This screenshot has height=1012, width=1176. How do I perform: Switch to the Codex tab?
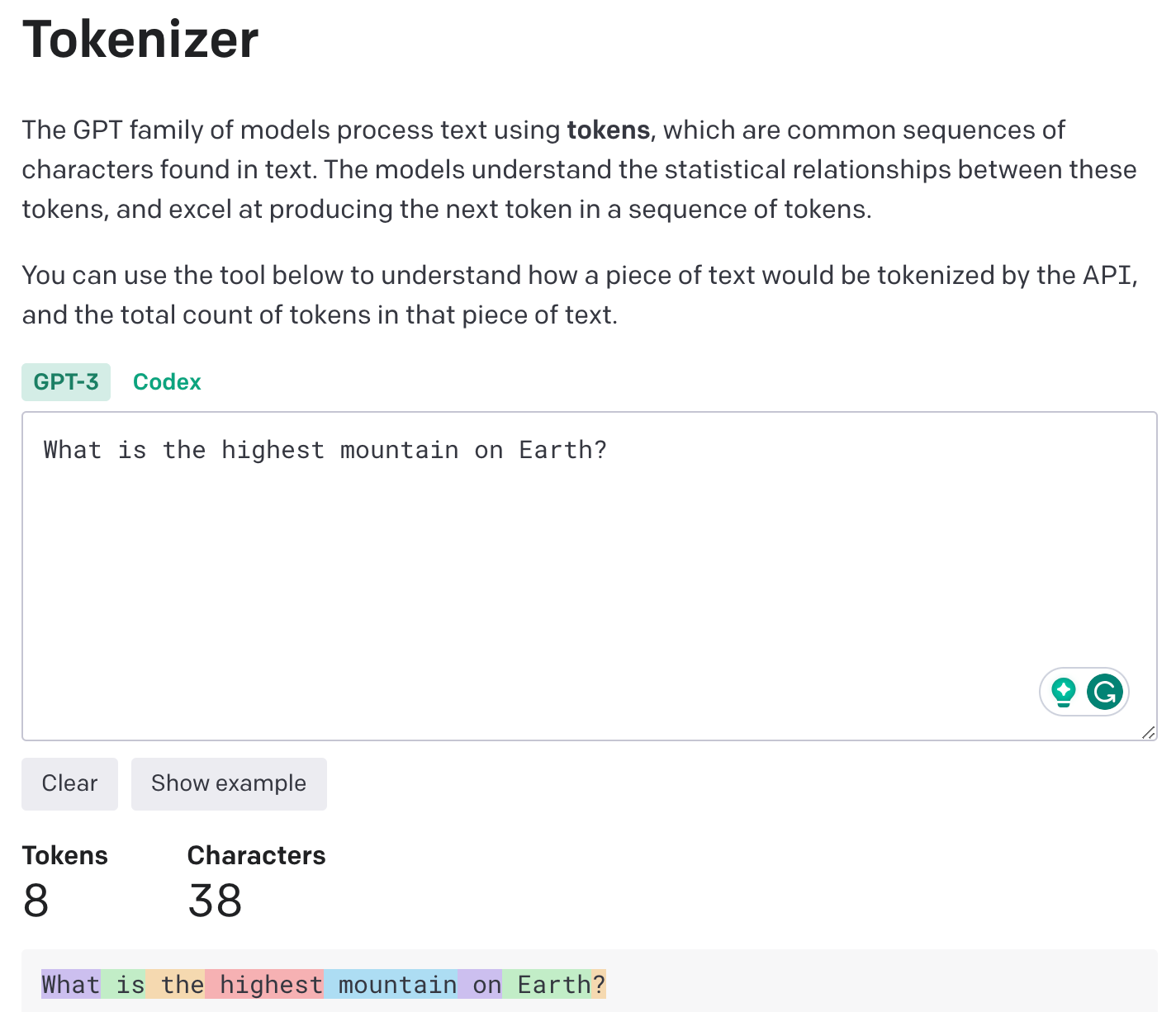(x=167, y=382)
